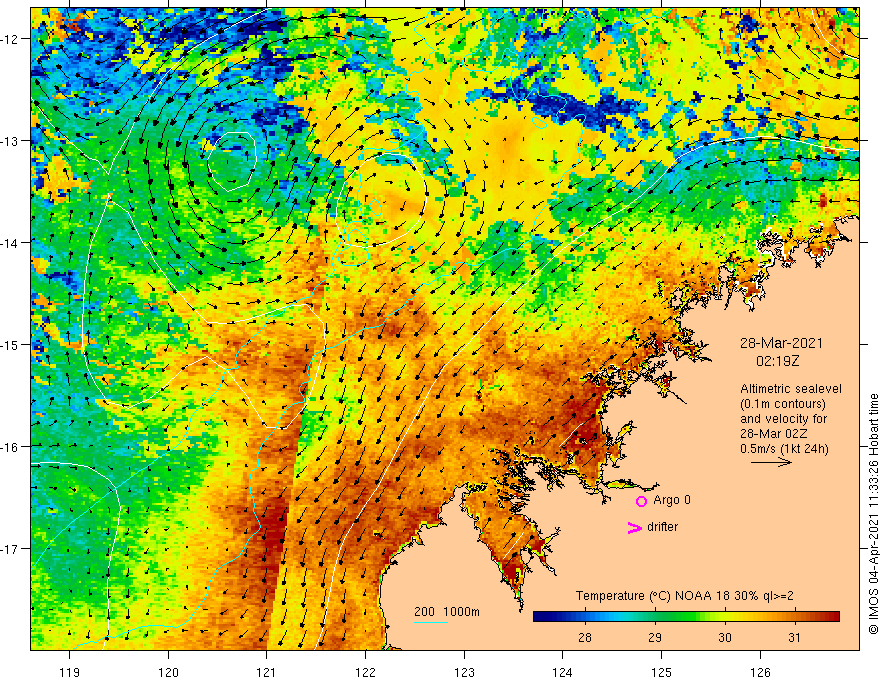Click longitude axis label '122'
The image size is (880, 680).
(365, 672)
